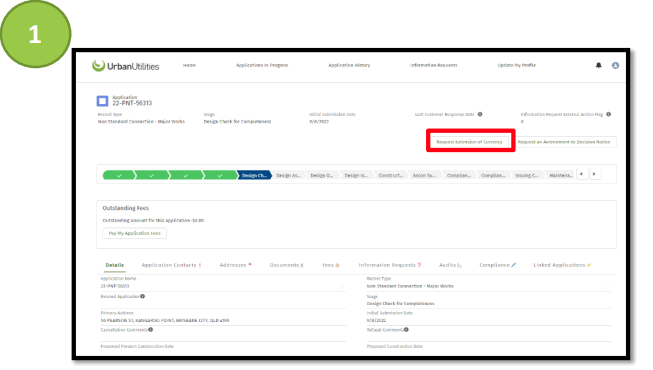Go to Home in the top navigation
The height and width of the screenshot is (370, 653).
tap(189, 65)
